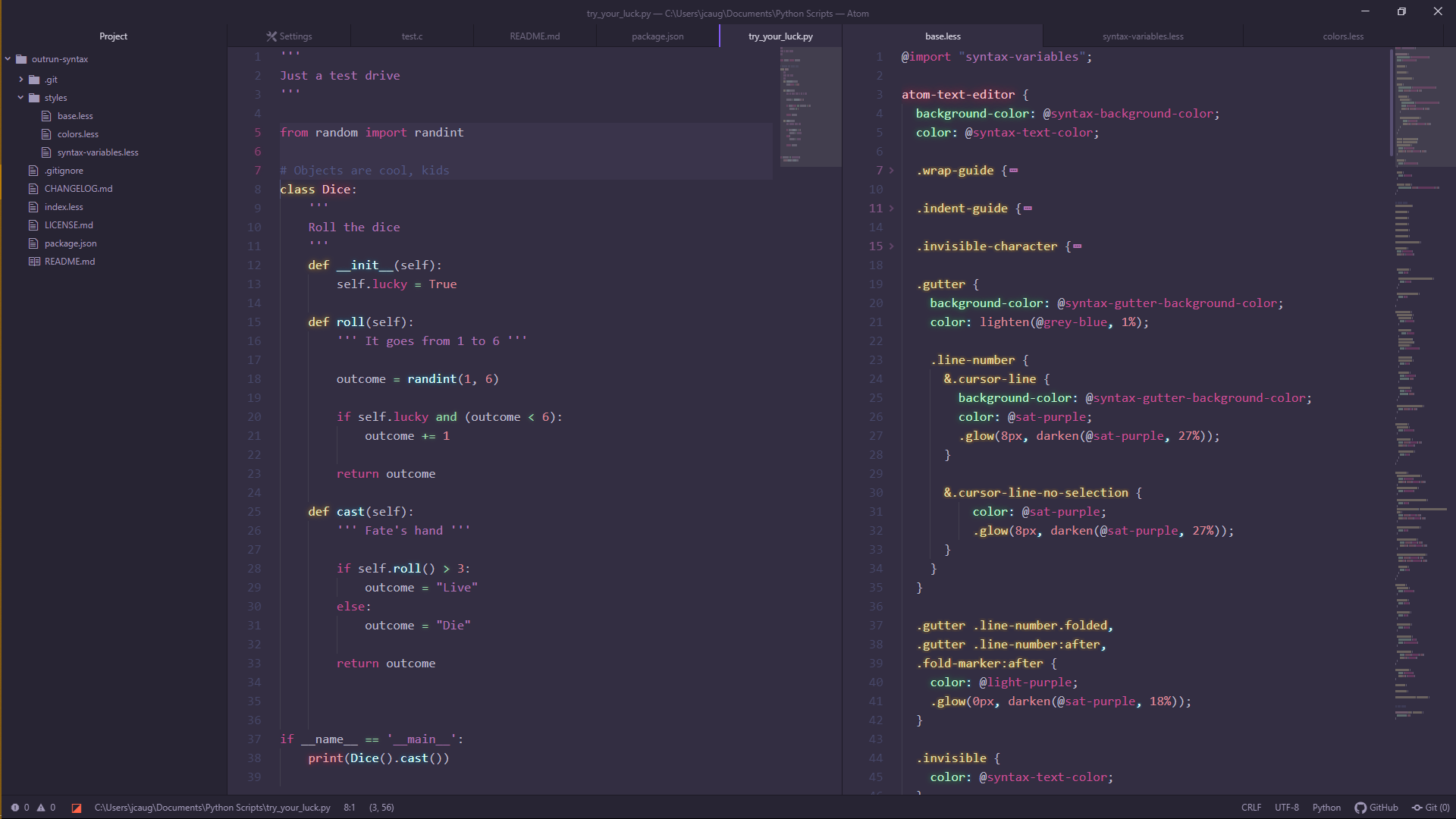This screenshot has width=1456, height=819.
Task: Click the package.json file icon in tree
Action: 33,243
